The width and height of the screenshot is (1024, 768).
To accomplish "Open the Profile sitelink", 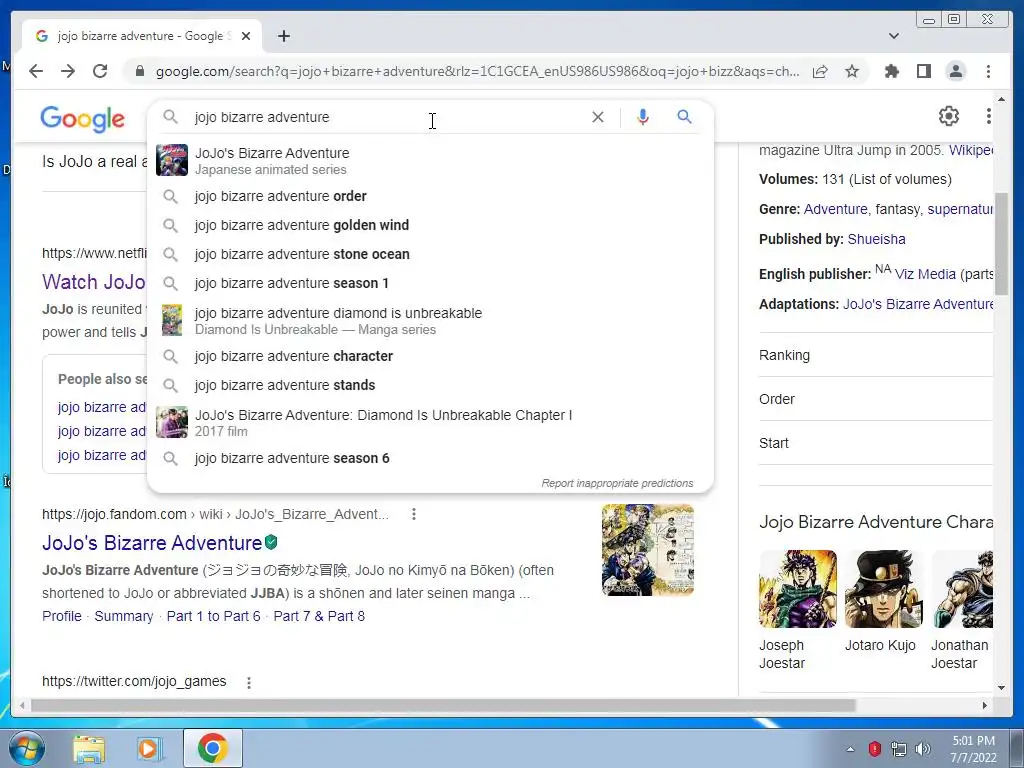I will click(x=62, y=616).
